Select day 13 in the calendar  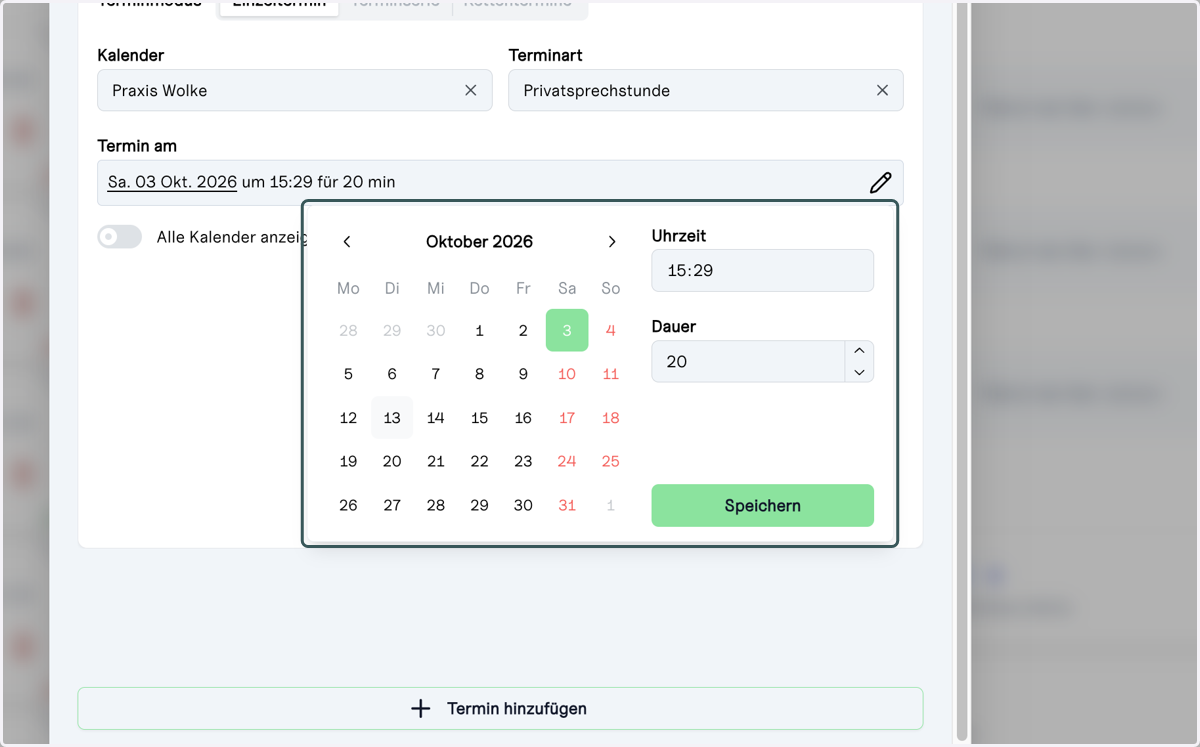(x=392, y=418)
